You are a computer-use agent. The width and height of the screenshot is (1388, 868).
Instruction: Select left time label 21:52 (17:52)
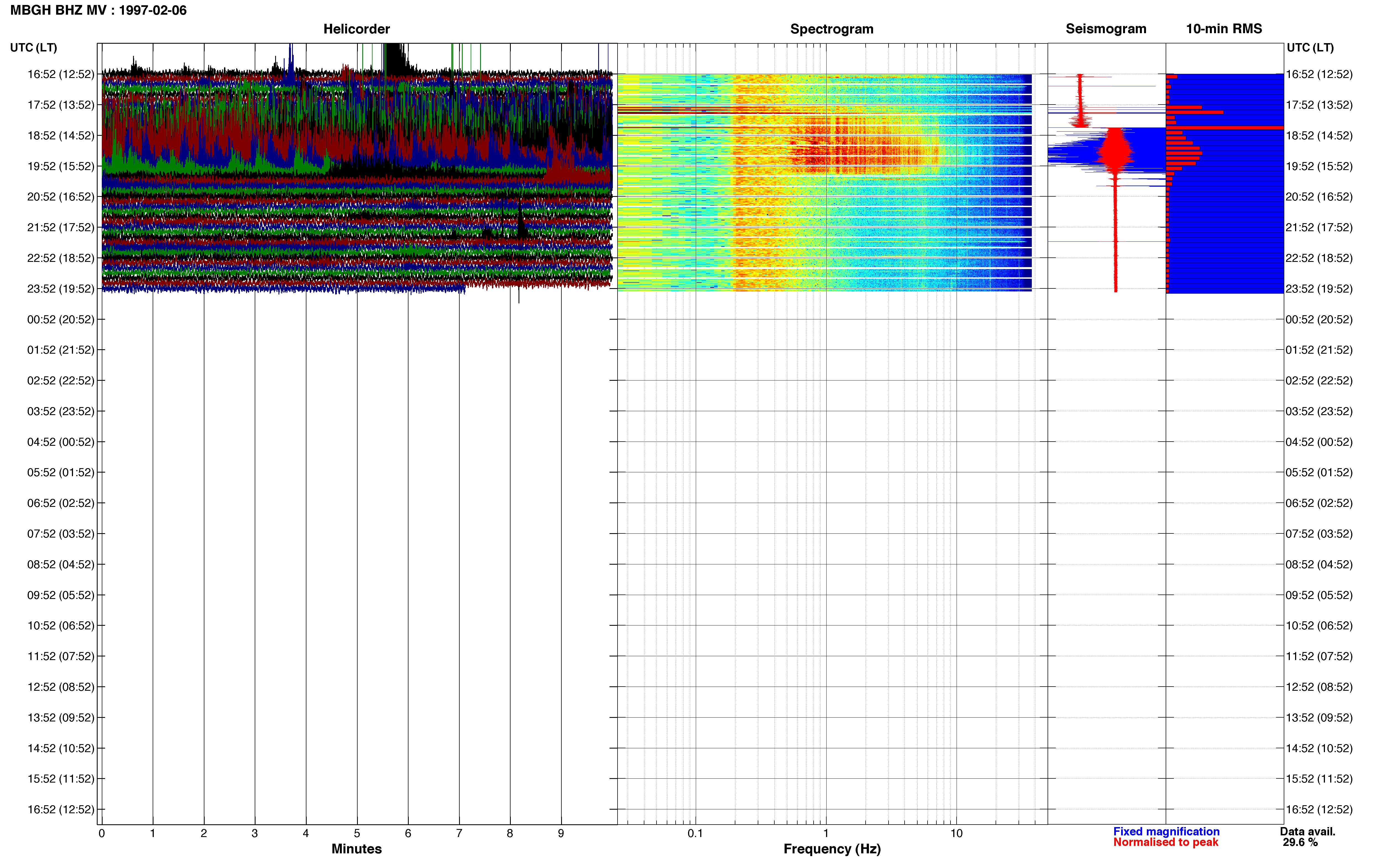click(x=61, y=227)
